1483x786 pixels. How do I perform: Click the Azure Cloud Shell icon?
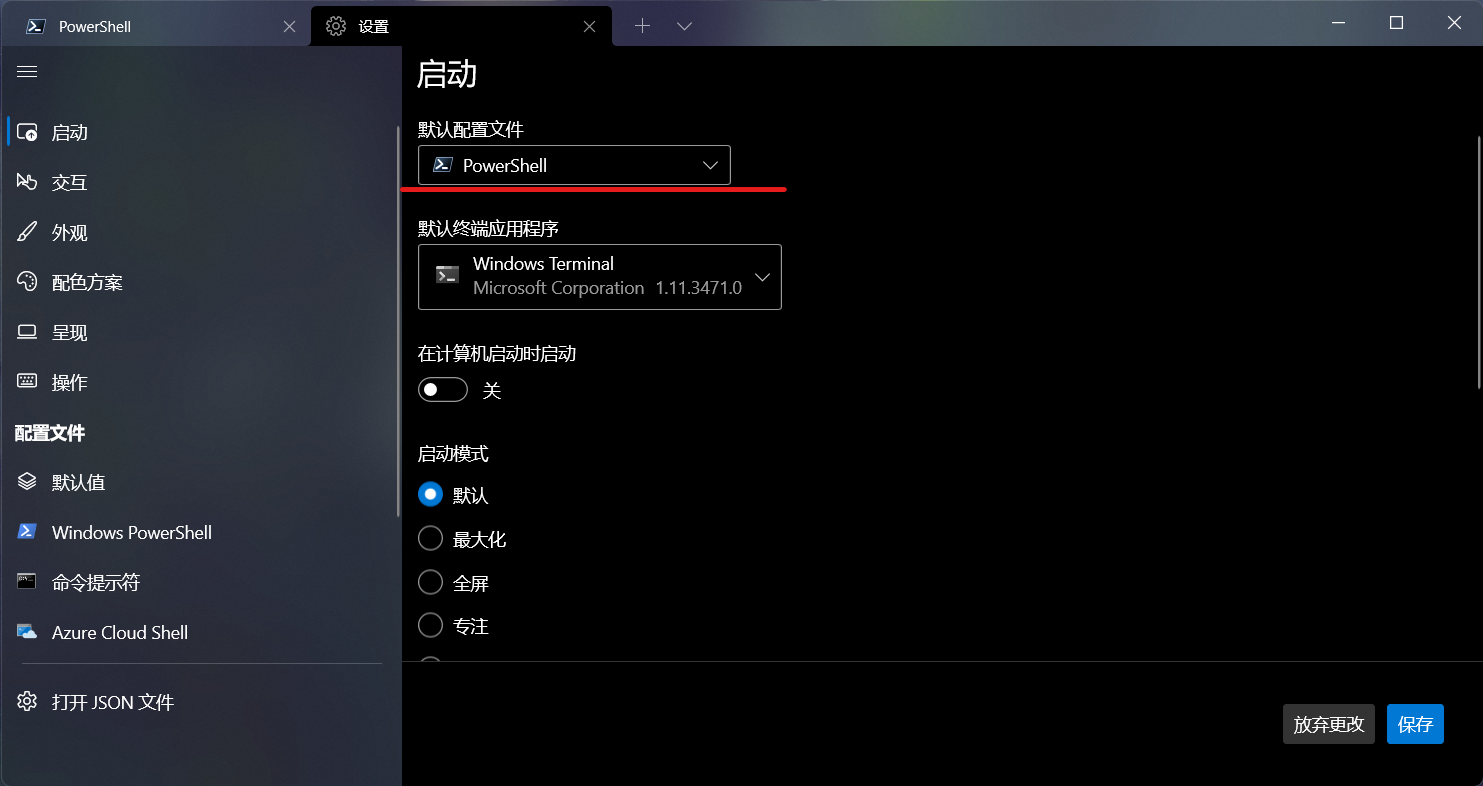coord(27,632)
